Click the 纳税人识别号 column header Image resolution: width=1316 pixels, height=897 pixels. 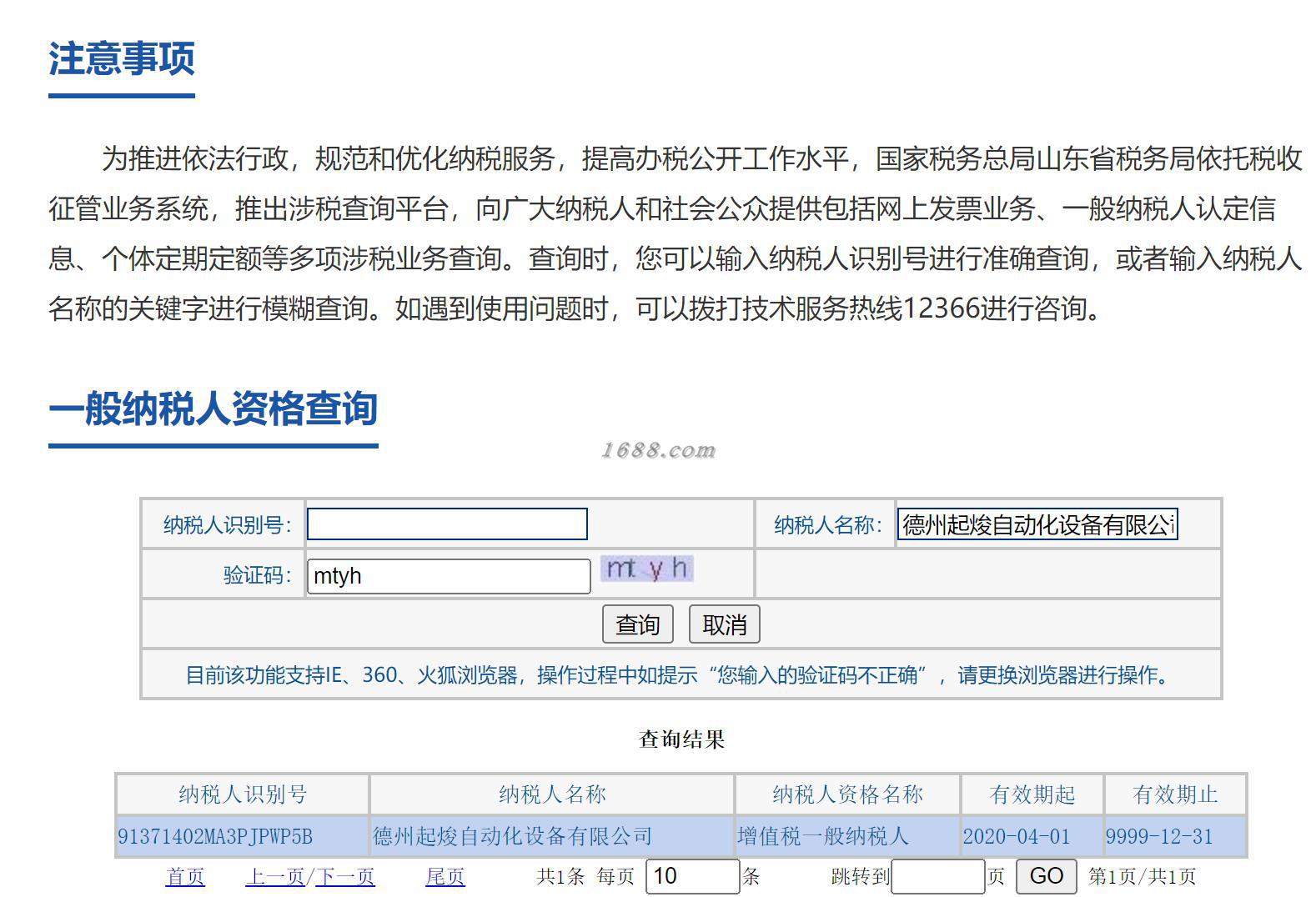pyautogui.click(x=243, y=794)
